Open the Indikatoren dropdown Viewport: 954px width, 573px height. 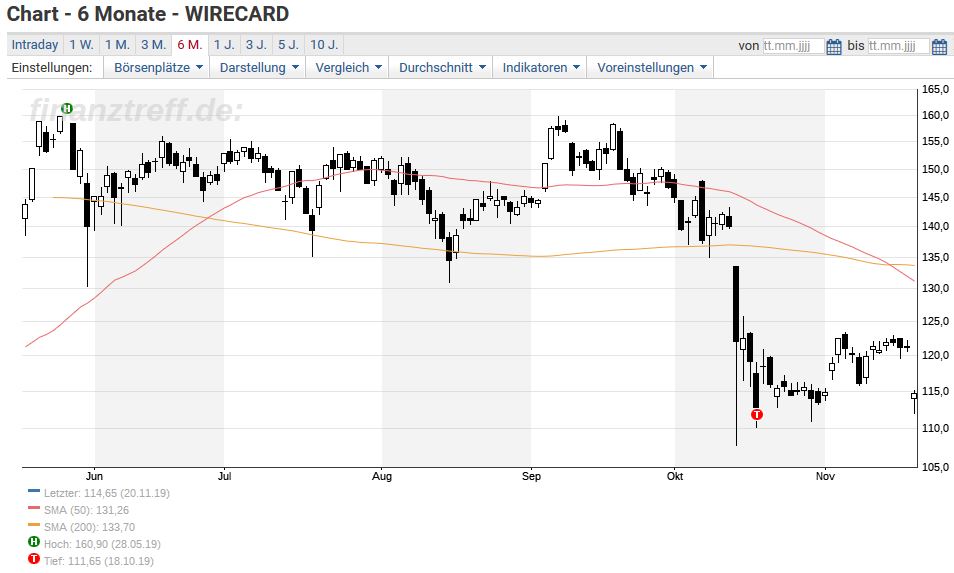tap(540, 68)
